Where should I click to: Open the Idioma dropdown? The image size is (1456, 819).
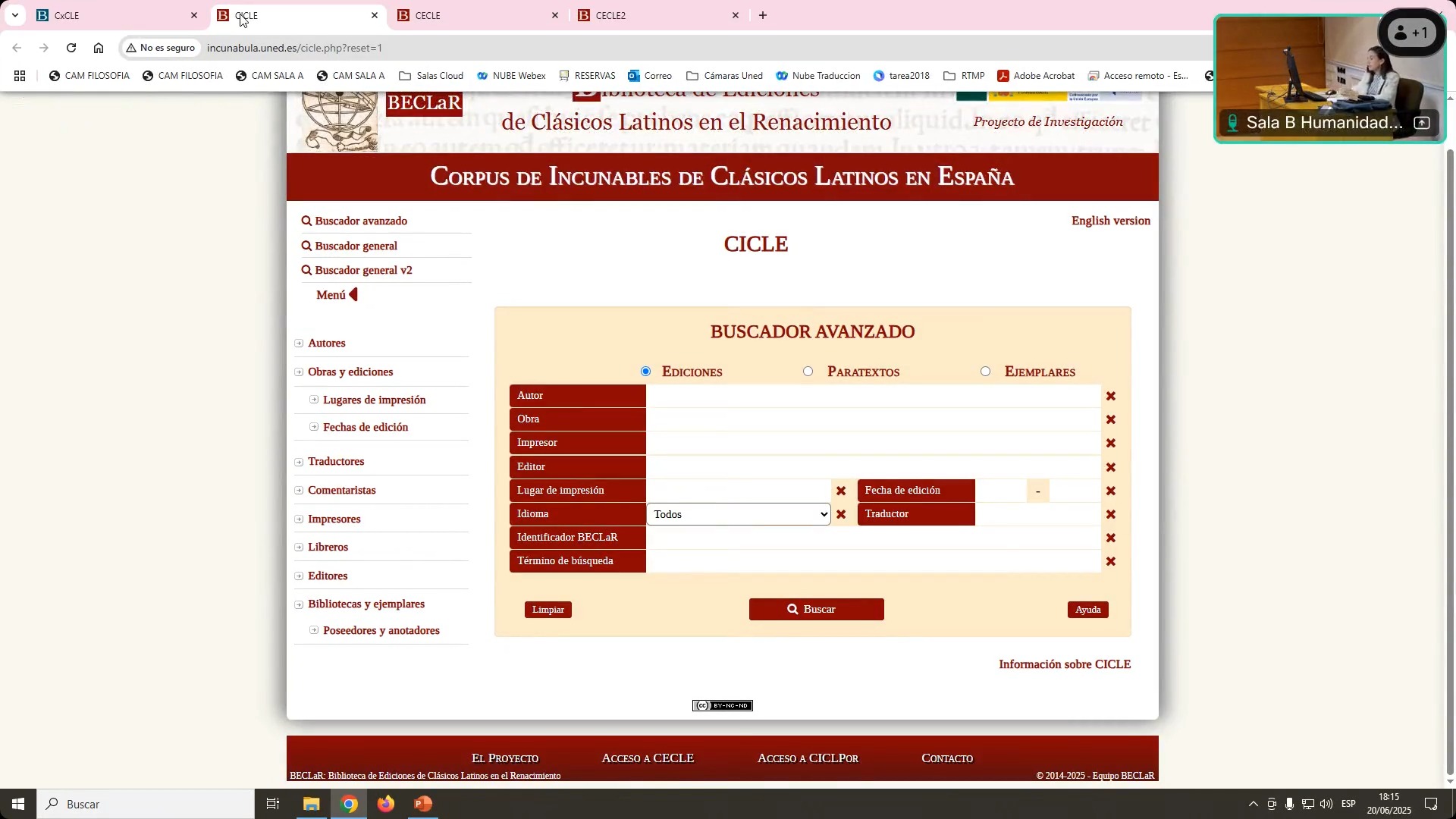pyautogui.click(x=739, y=515)
